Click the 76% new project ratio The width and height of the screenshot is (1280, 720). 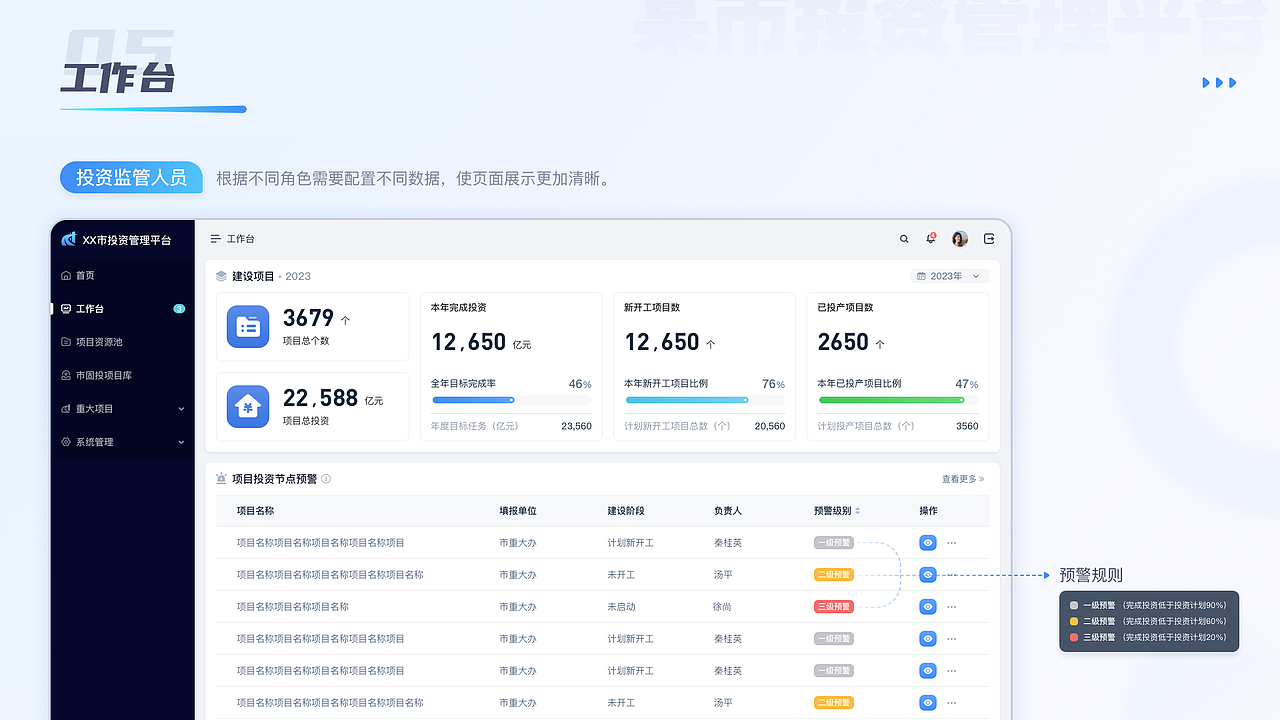[773, 384]
